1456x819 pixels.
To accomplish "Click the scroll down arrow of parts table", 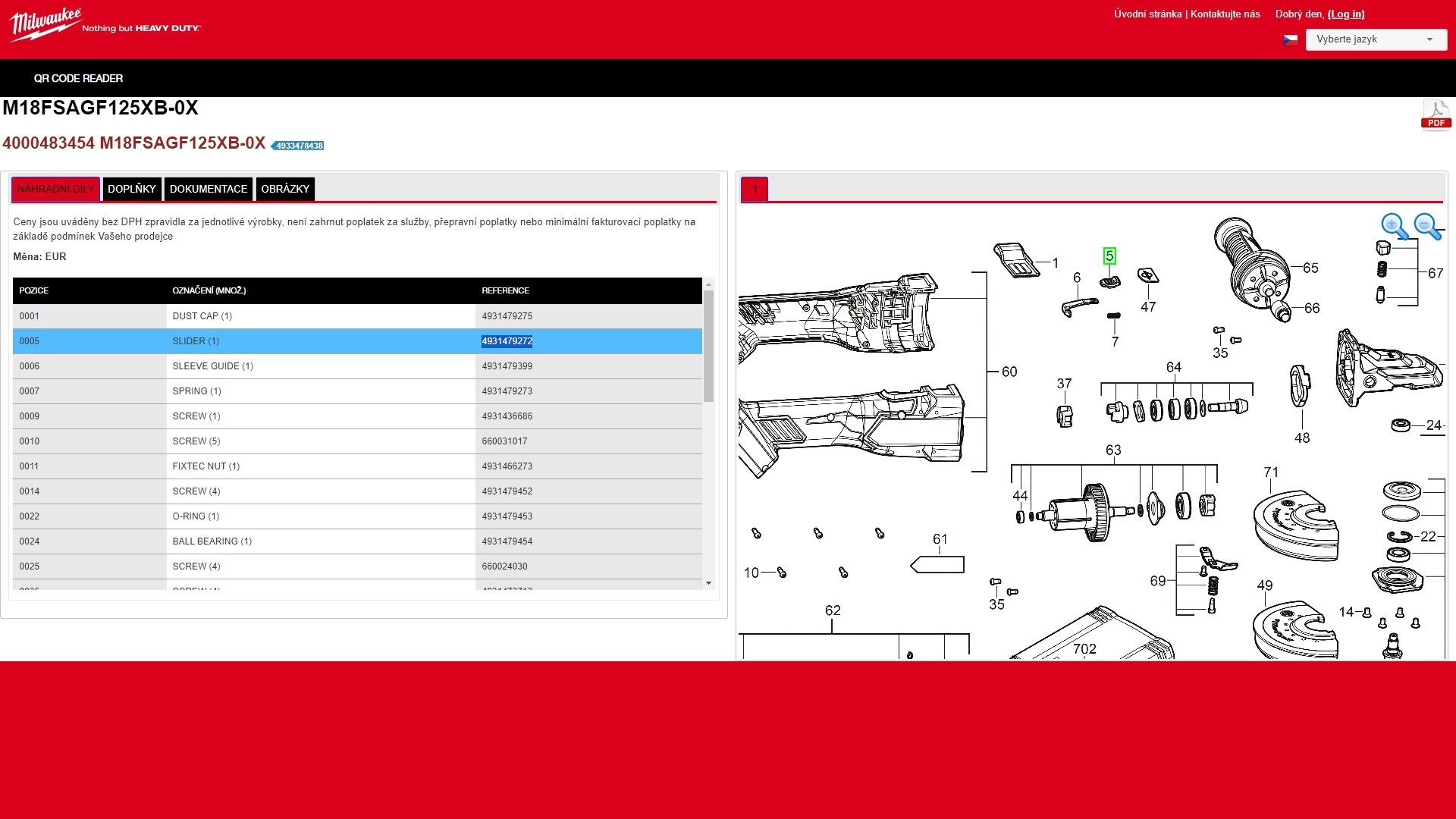I will [x=708, y=583].
